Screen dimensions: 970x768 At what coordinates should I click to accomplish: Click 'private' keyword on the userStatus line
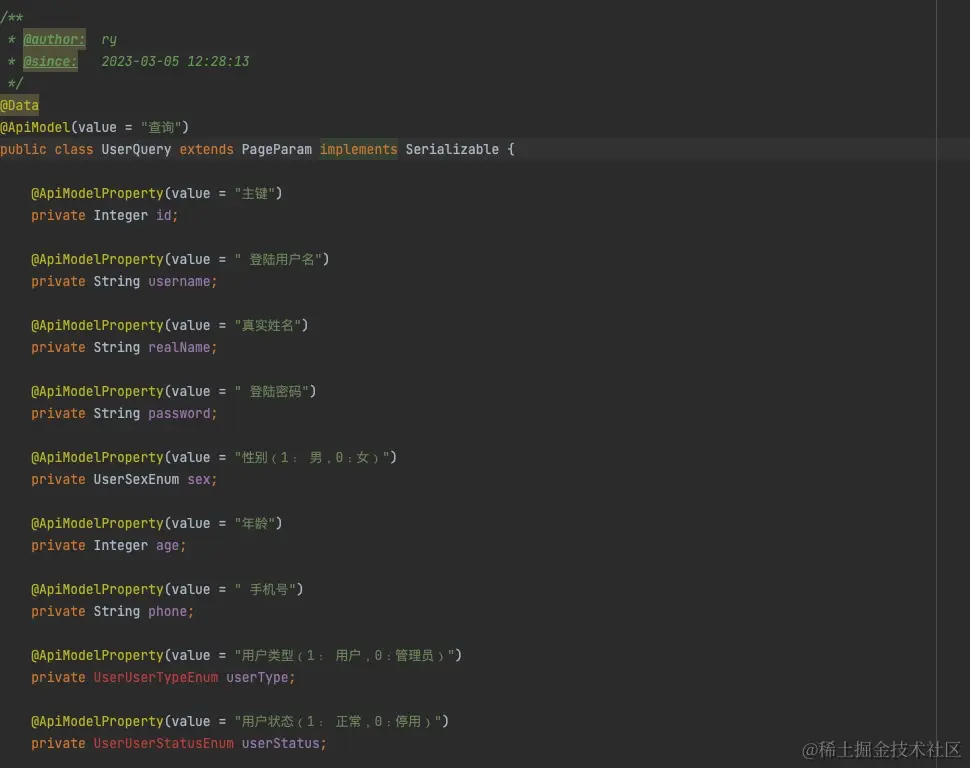[x=58, y=743]
